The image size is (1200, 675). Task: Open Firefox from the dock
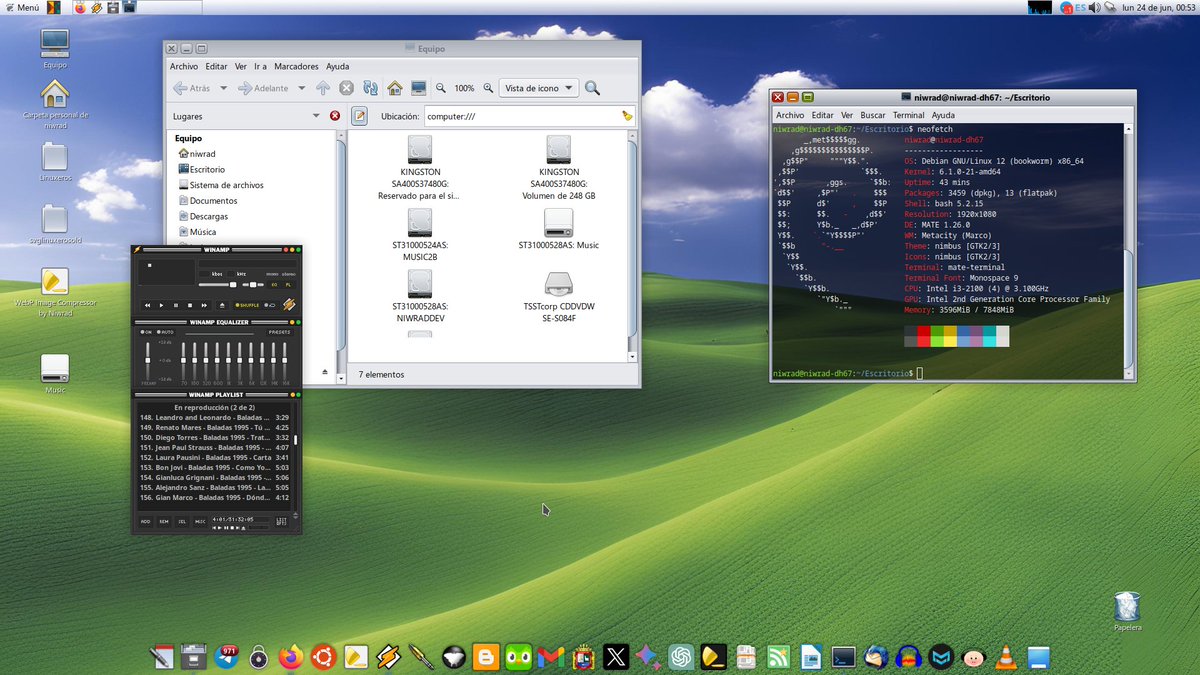coord(291,657)
